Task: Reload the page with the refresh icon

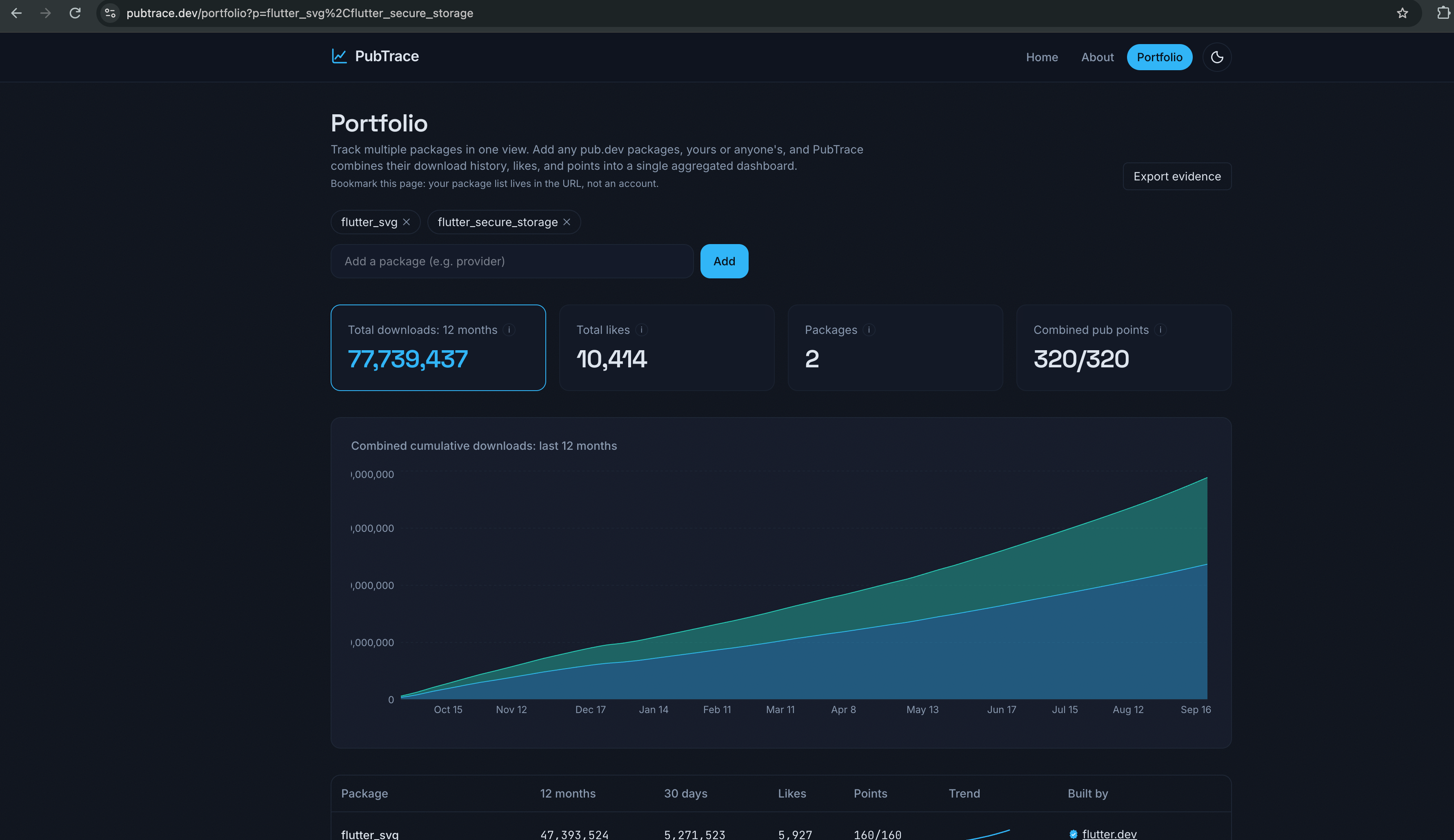Action: [75, 13]
